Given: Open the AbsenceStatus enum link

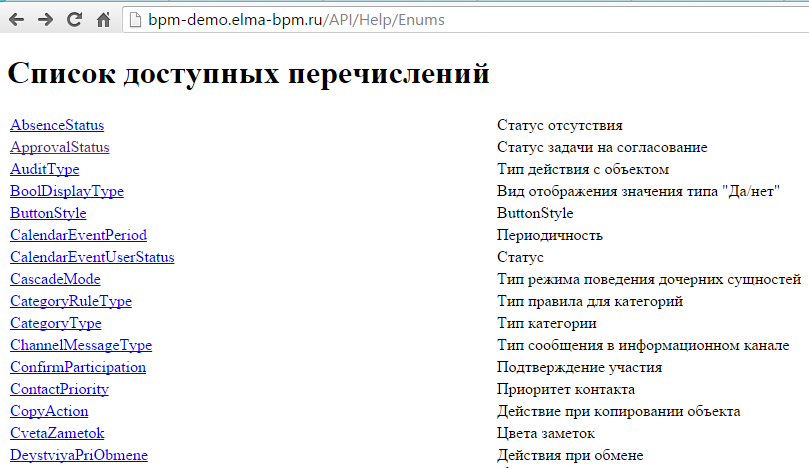Looking at the screenshot, I should (57, 125).
